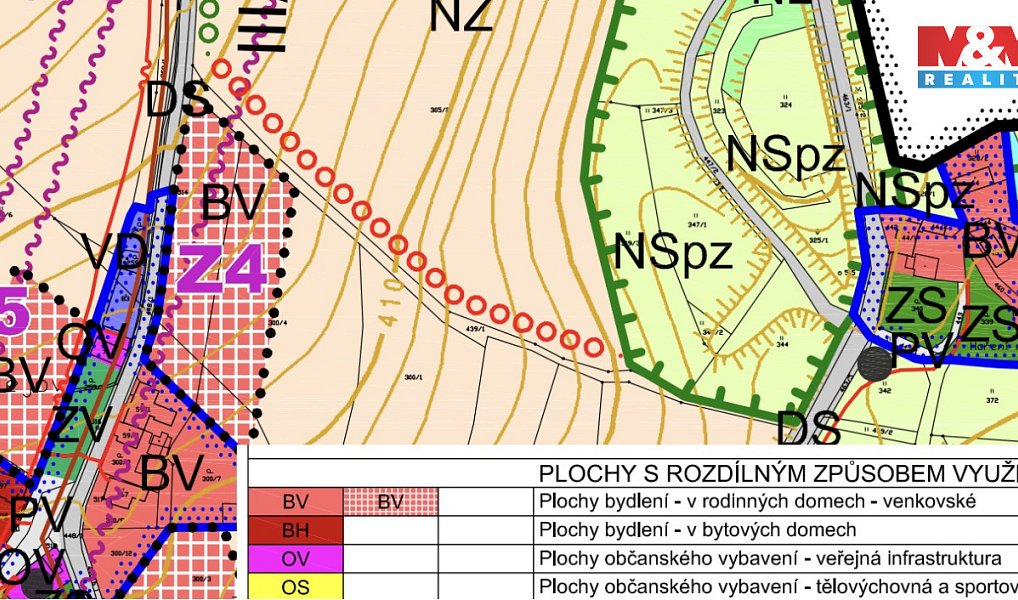
Task: Click the BV label above Z4
Action: [x=233, y=203]
